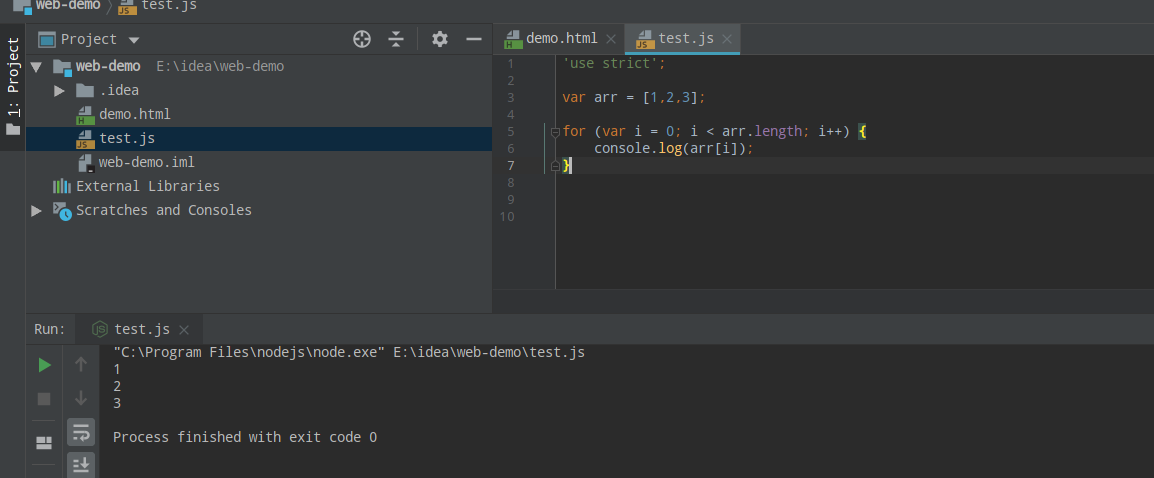Expand Scratches and Consoles node
The height and width of the screenshot is (478, 1154).
36,211
